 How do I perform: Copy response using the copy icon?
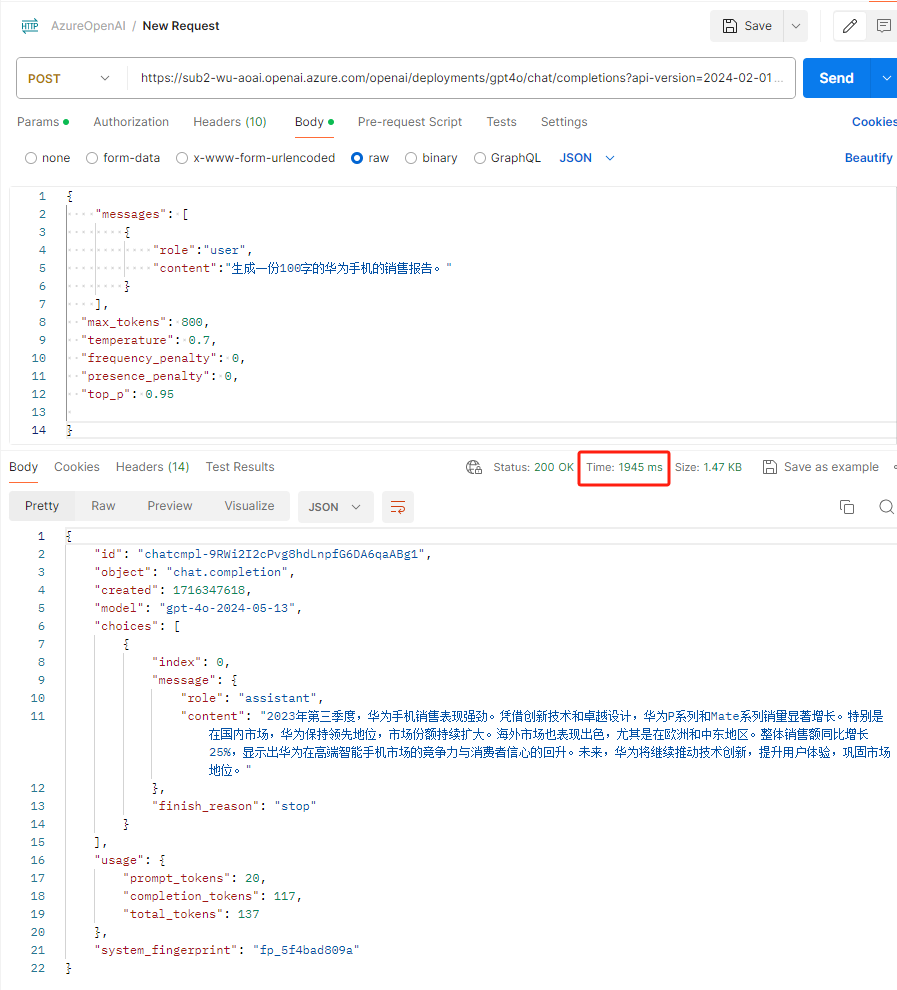tap(847, 507)
